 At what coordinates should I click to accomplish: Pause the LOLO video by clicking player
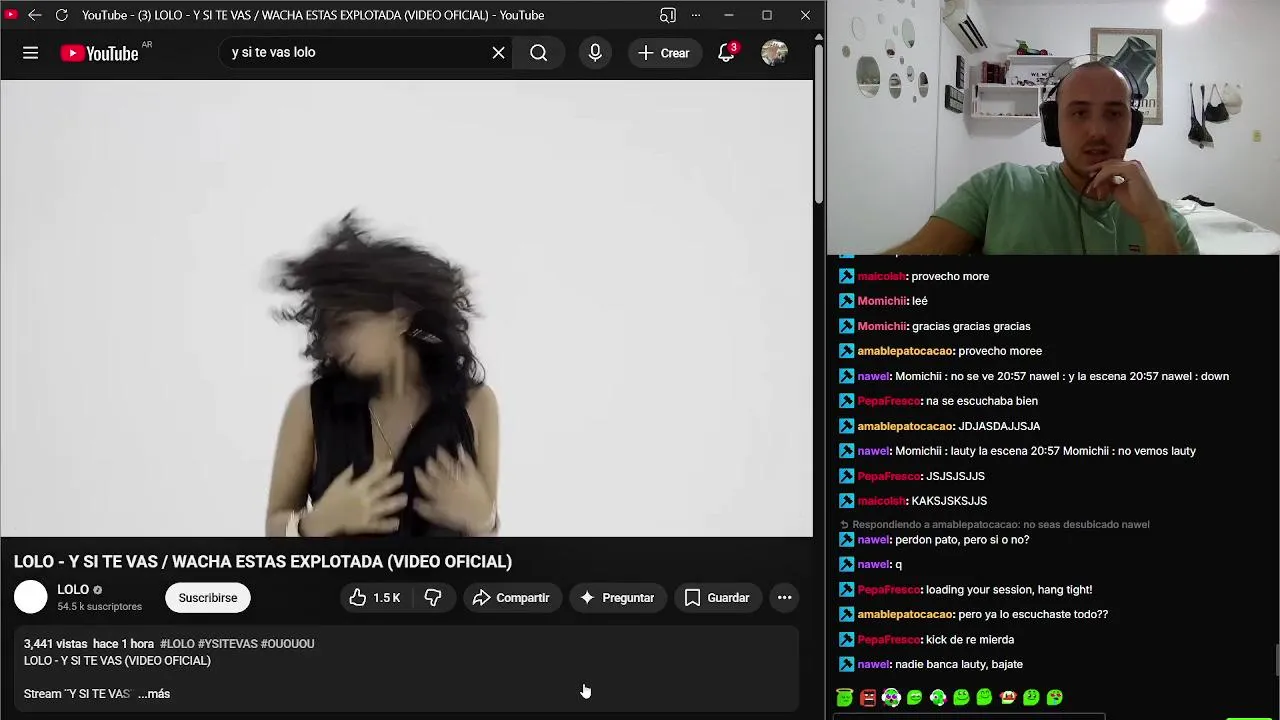click(406, 308)
